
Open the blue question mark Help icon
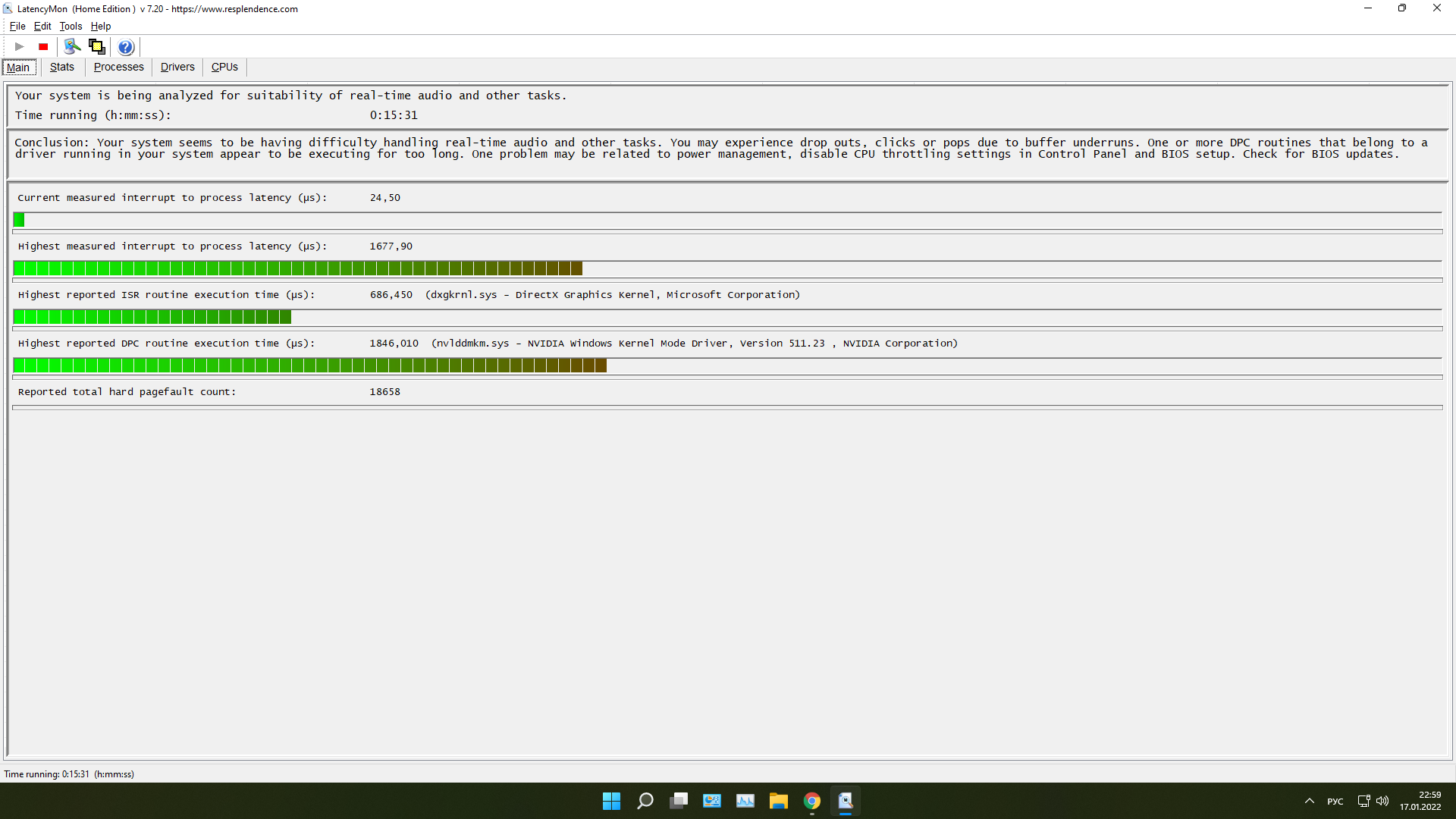click(x=126, y=47)
